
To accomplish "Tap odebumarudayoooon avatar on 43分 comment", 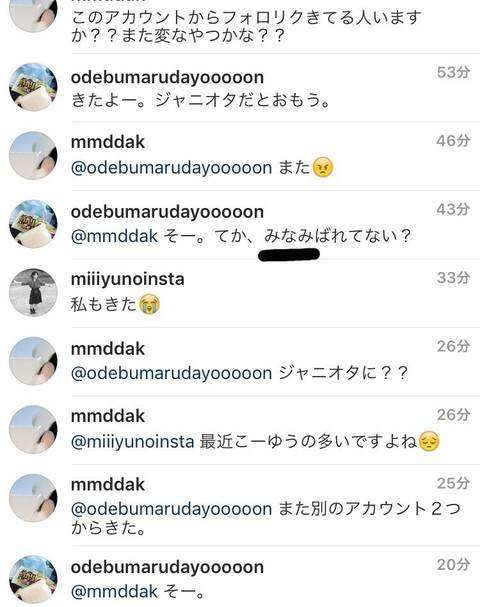I will point(33,224).
